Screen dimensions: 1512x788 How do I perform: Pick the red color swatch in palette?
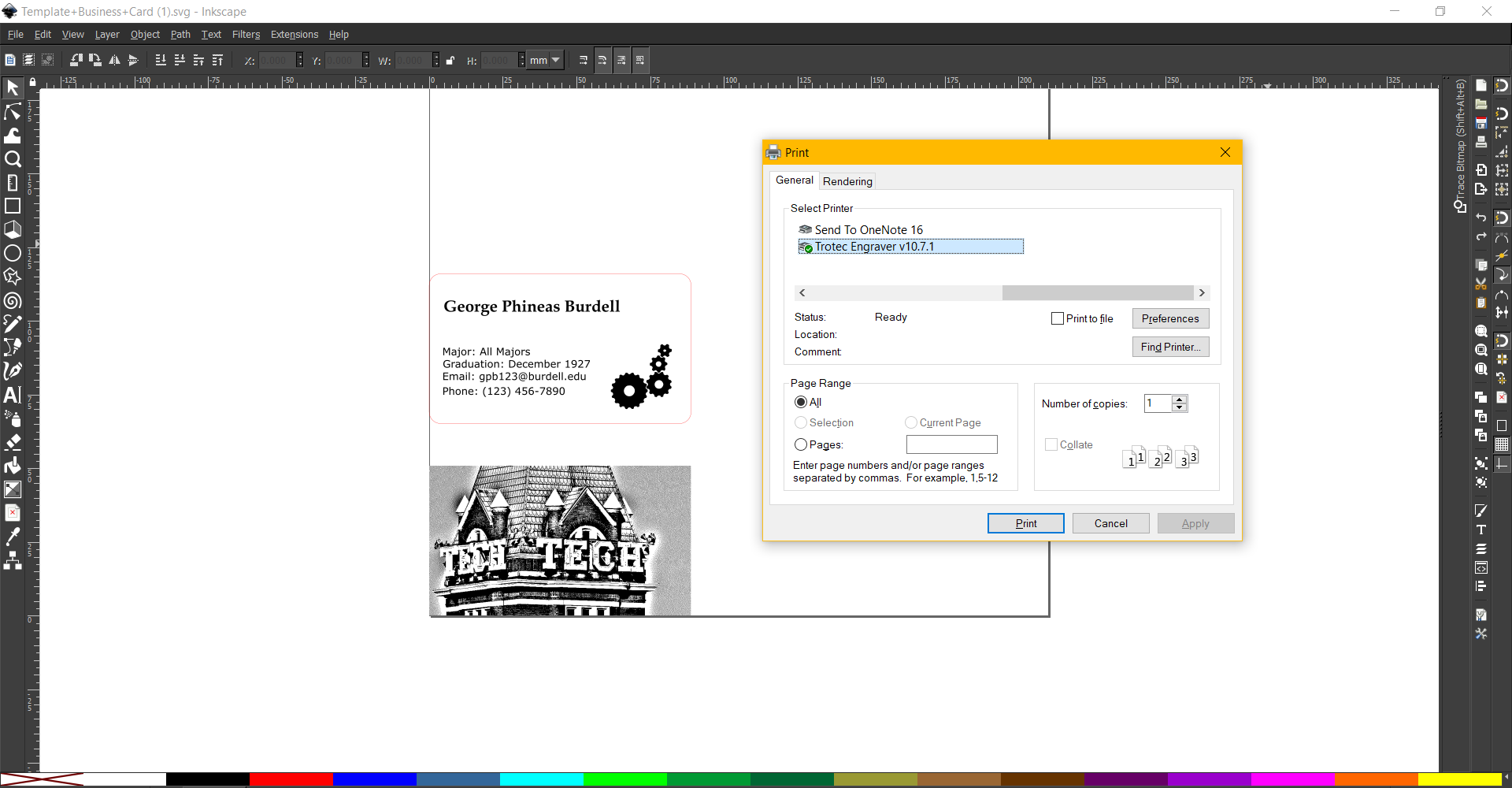click(x=291, y=779)
